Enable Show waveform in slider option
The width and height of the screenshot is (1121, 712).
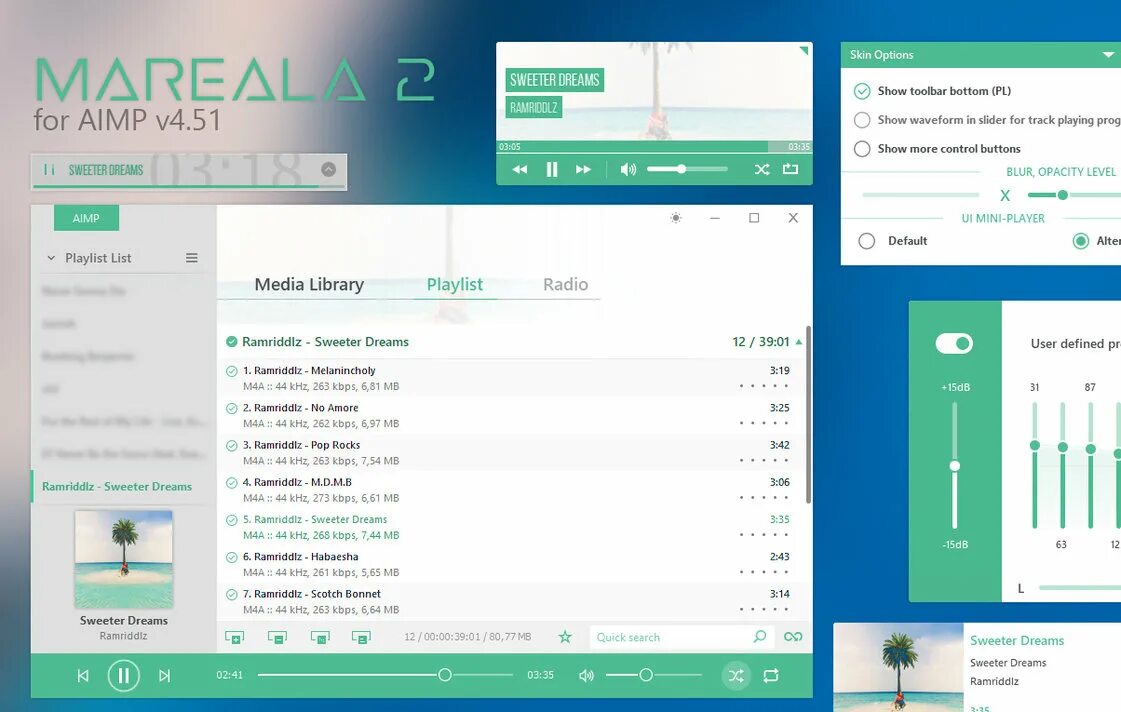[x=862, y=120]
